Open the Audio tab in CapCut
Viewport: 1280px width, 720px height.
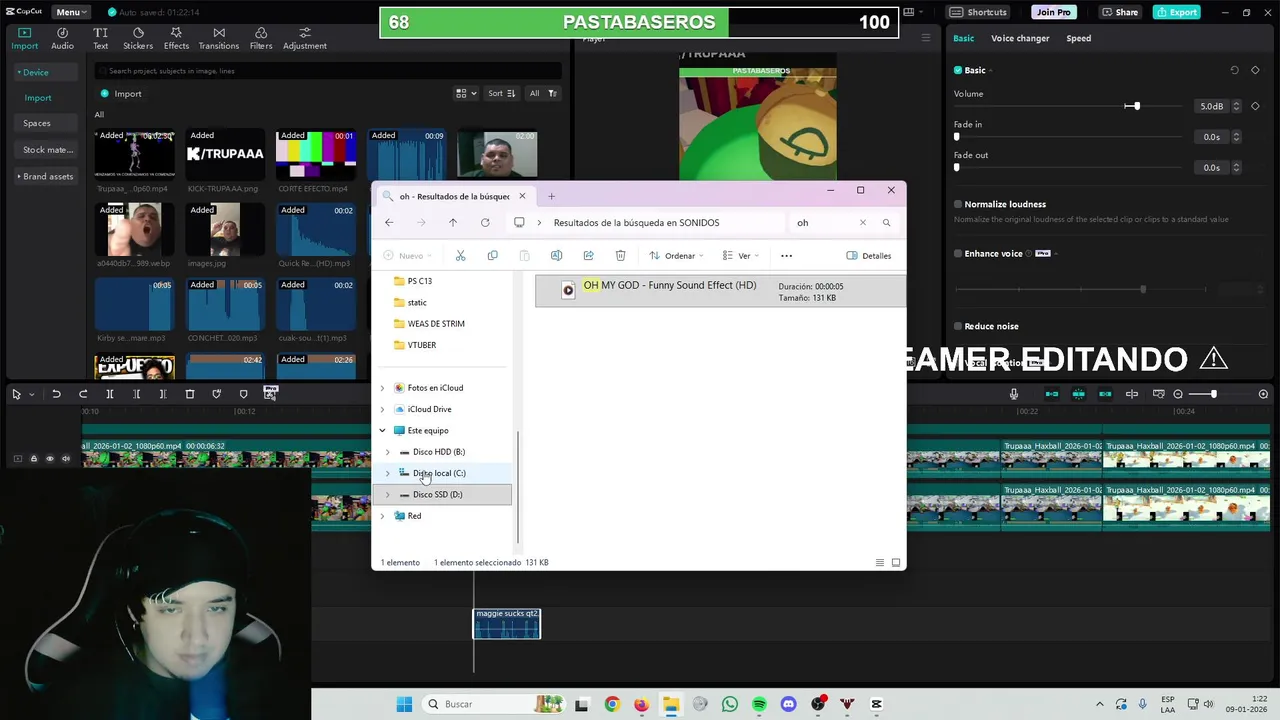coord(62,38)
